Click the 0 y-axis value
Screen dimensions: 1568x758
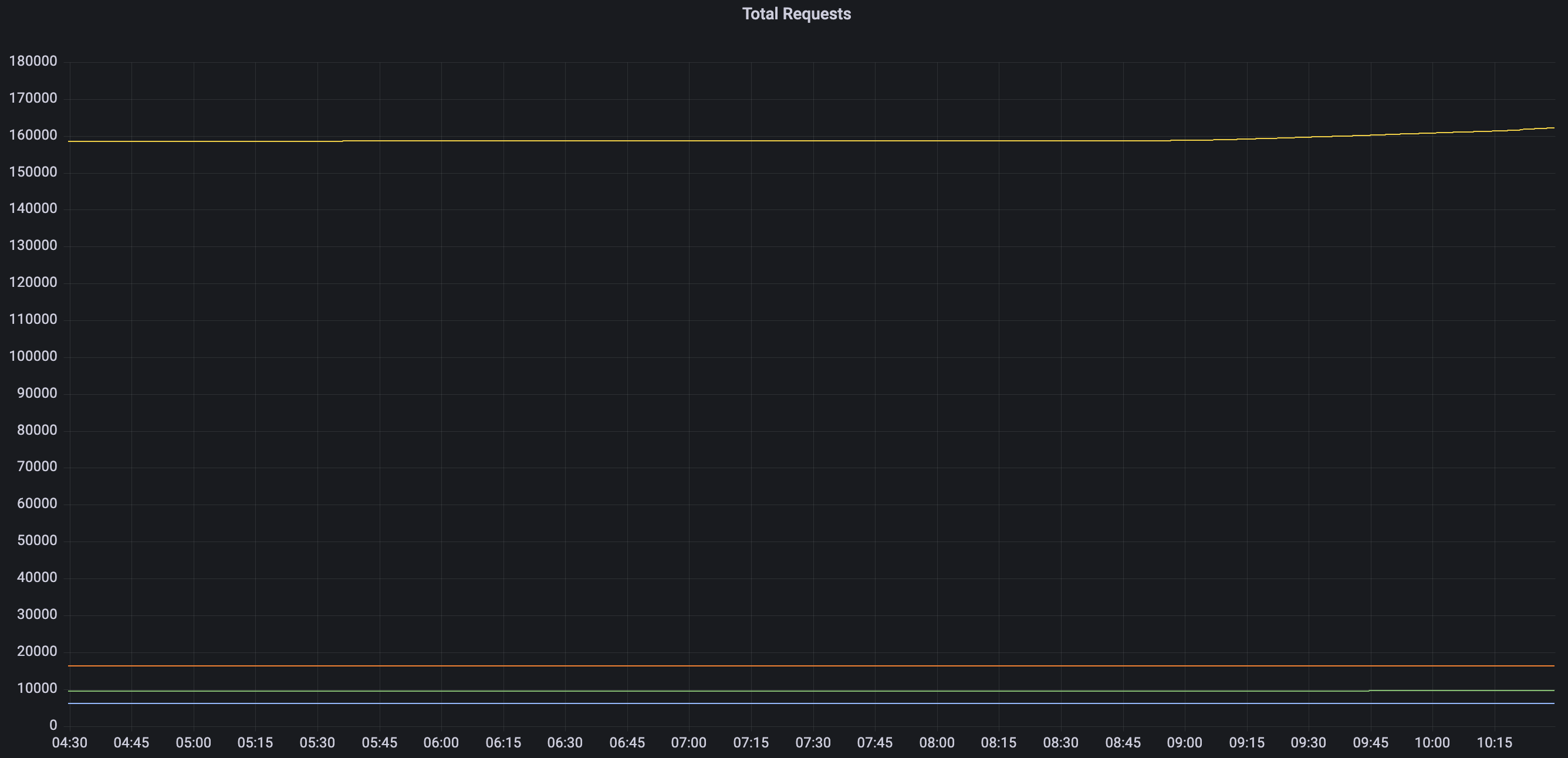tap(52, 725)
